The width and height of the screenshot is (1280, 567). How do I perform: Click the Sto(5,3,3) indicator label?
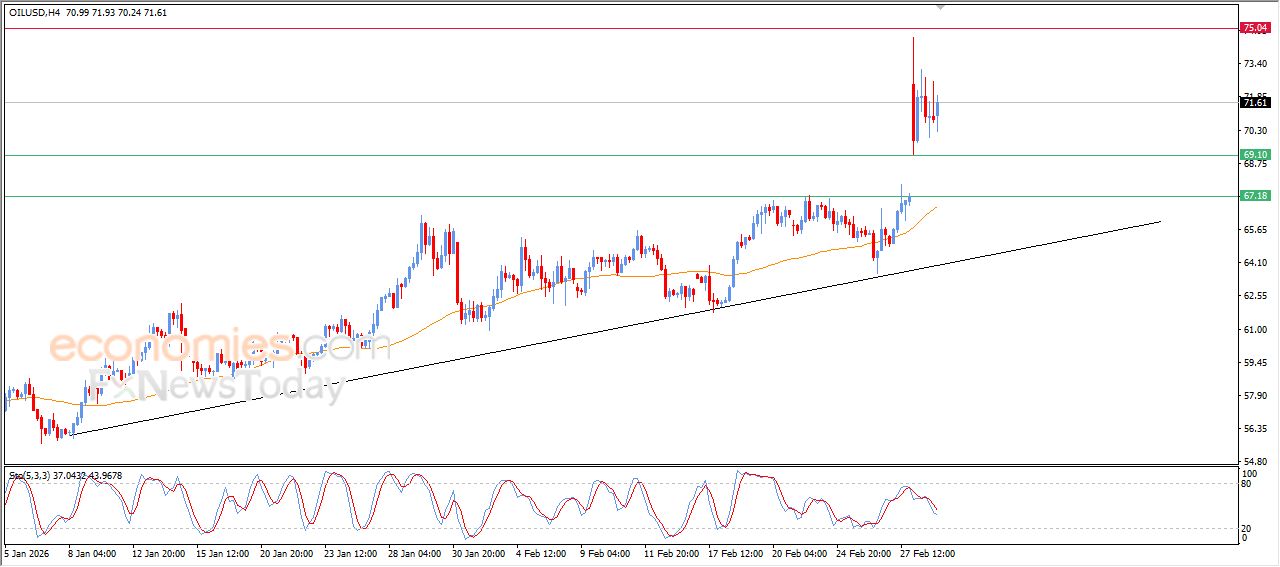pos(29,476)
